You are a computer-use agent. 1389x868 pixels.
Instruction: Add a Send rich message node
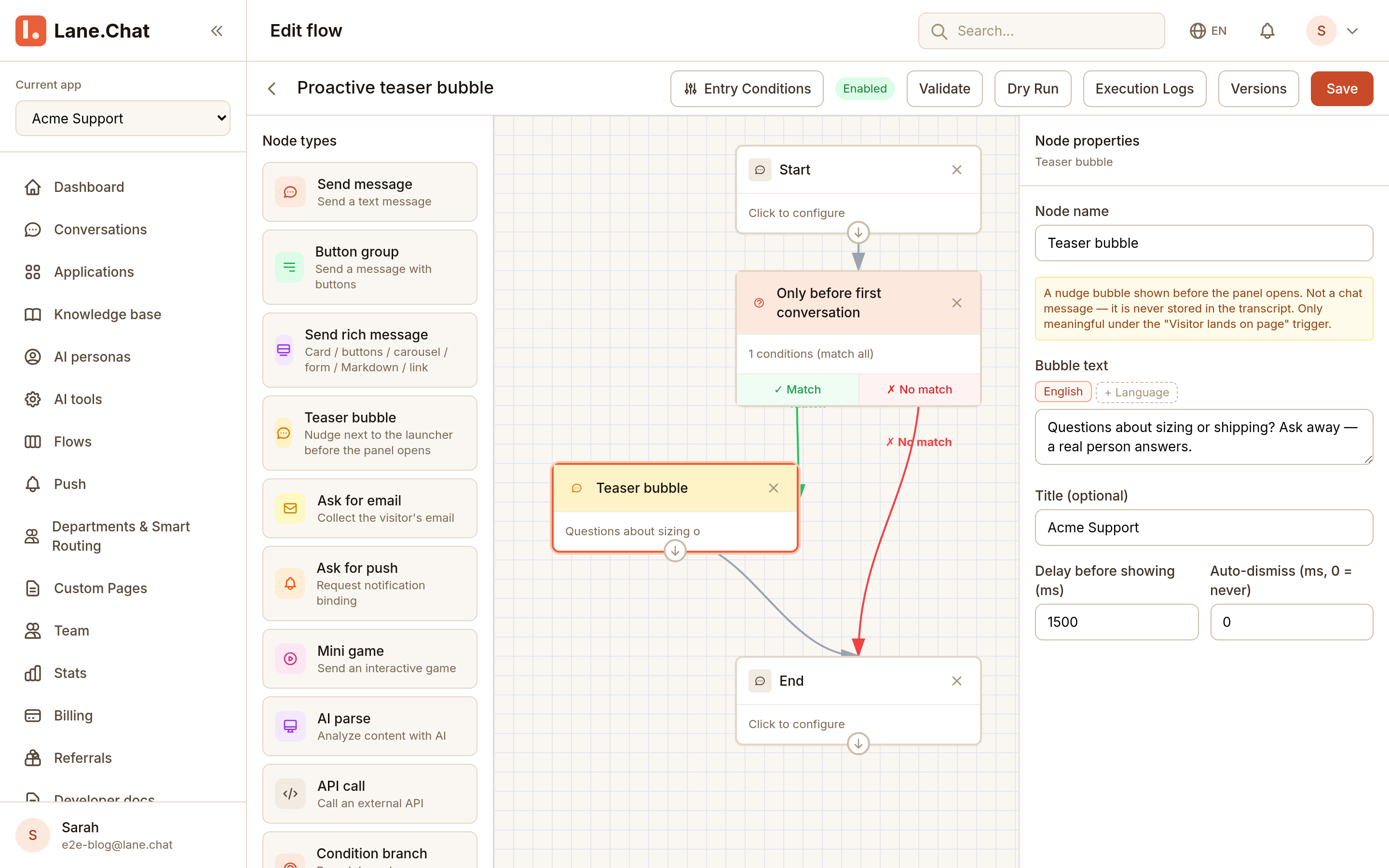(369, 350)
